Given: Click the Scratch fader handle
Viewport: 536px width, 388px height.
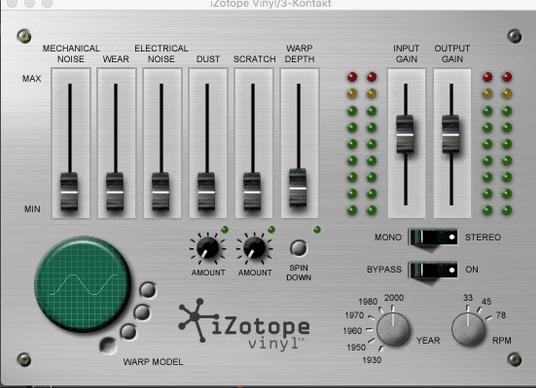Looking at the screenshot, I should click(x=252, y=192).
